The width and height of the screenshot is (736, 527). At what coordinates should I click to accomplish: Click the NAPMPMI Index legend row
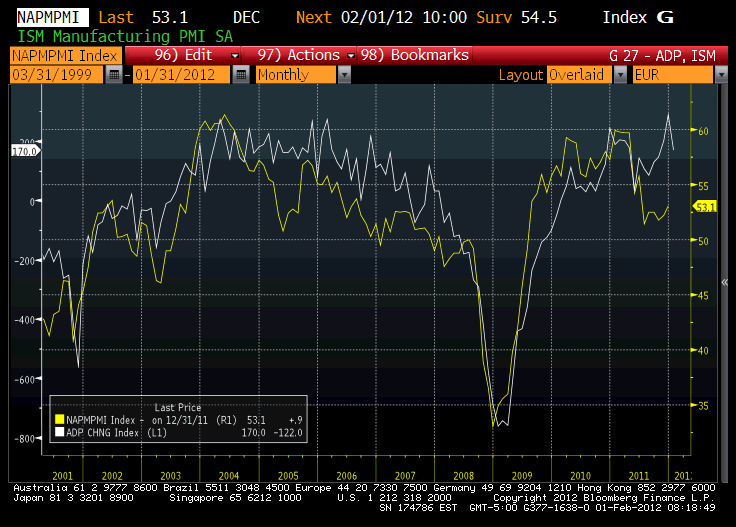[178, 420]
